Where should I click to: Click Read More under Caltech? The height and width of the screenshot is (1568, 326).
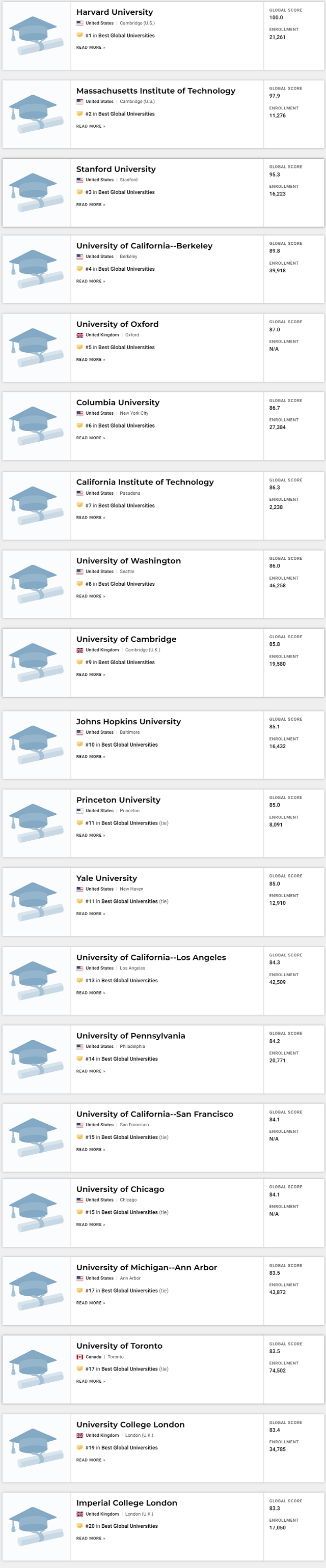pos(91,518)
